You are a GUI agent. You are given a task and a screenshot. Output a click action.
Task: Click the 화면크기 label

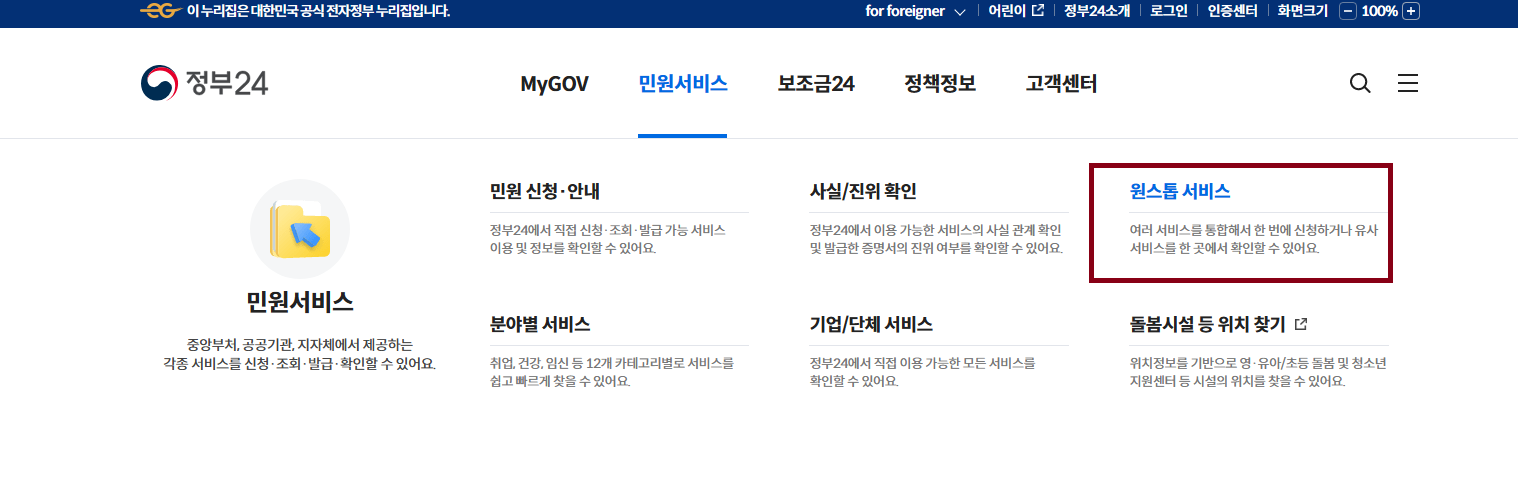tap(1302, 11)
